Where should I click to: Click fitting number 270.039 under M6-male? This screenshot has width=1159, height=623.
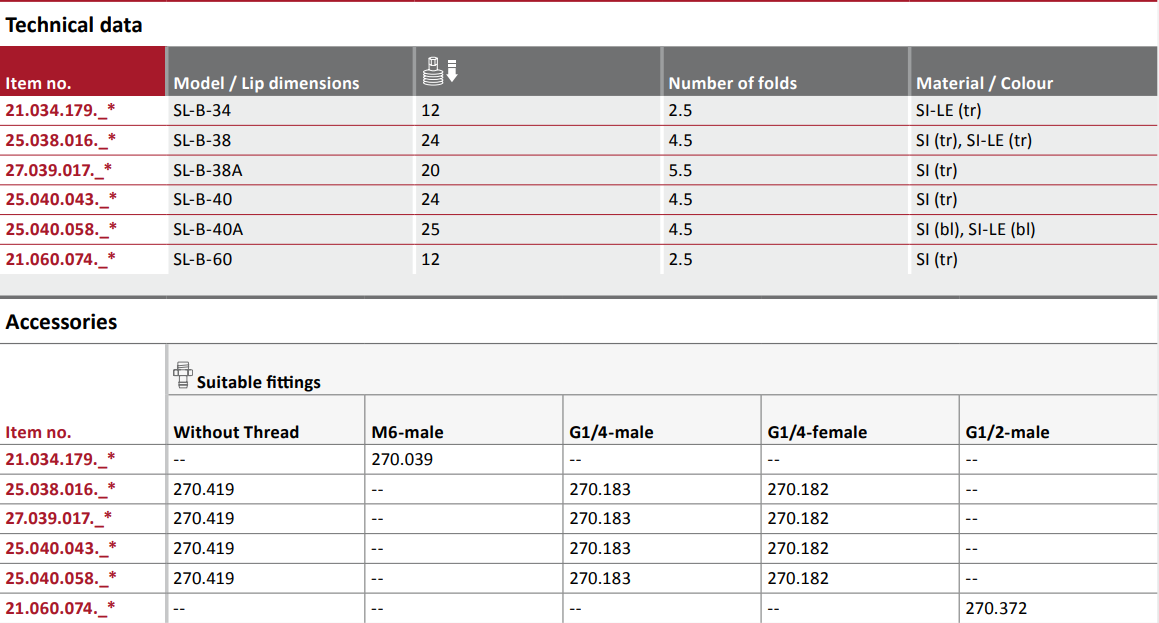tap(402, 460)
